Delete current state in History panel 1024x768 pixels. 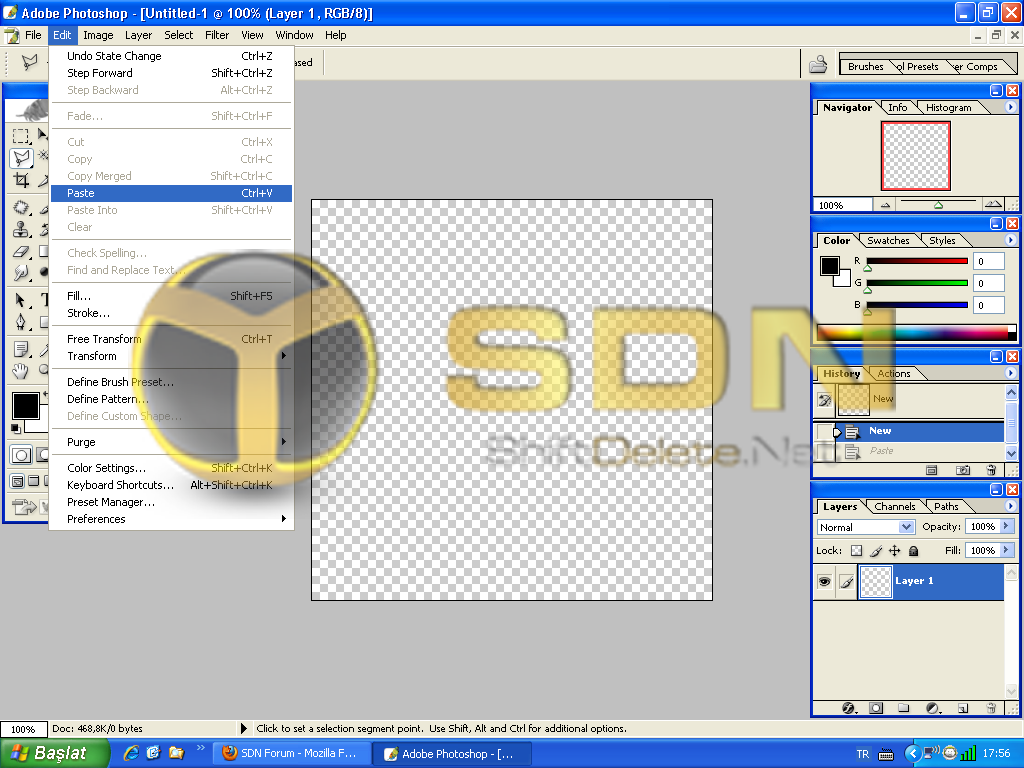[x=991, y=470]
